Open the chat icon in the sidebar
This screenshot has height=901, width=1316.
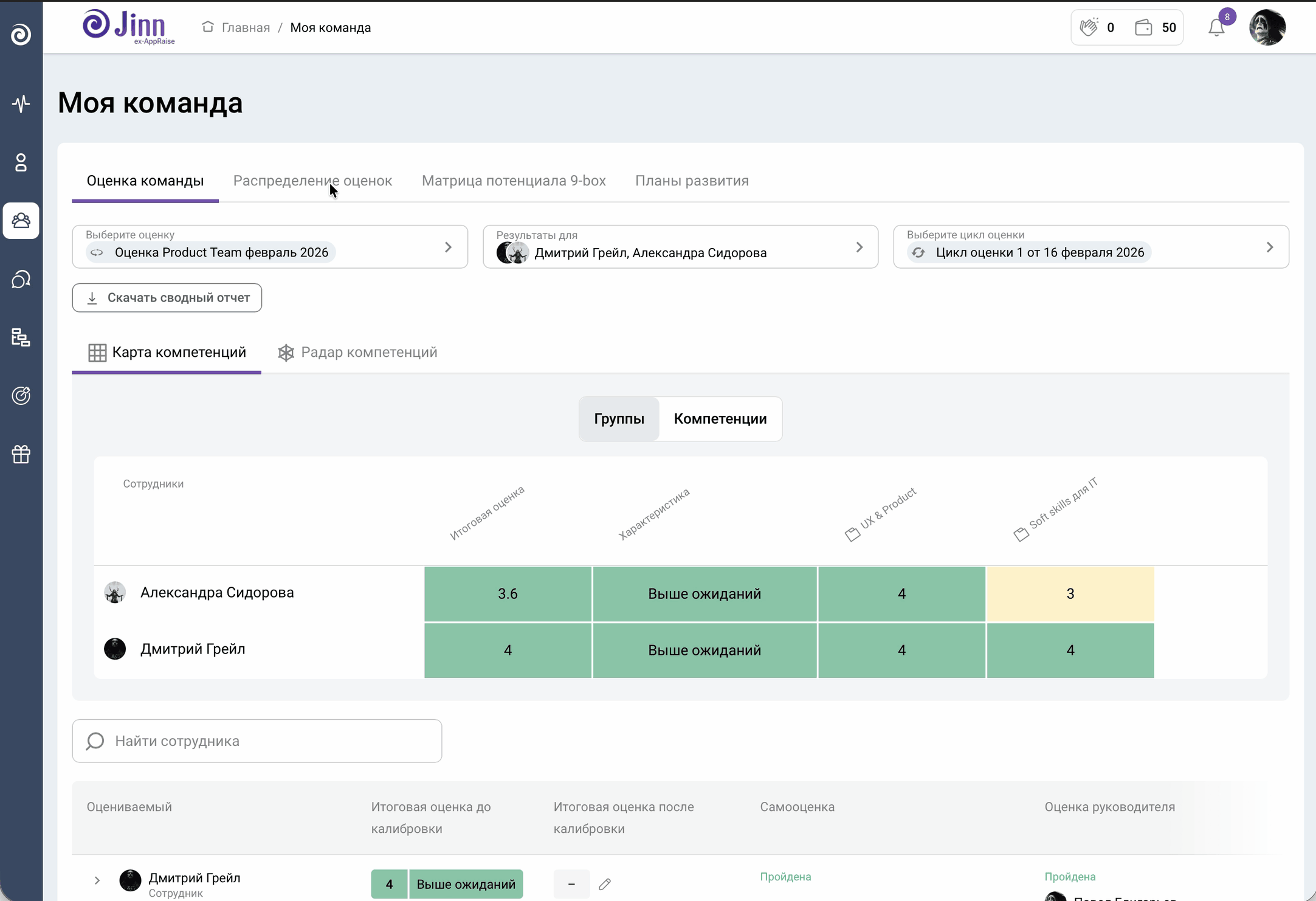(x=21, y=280)
